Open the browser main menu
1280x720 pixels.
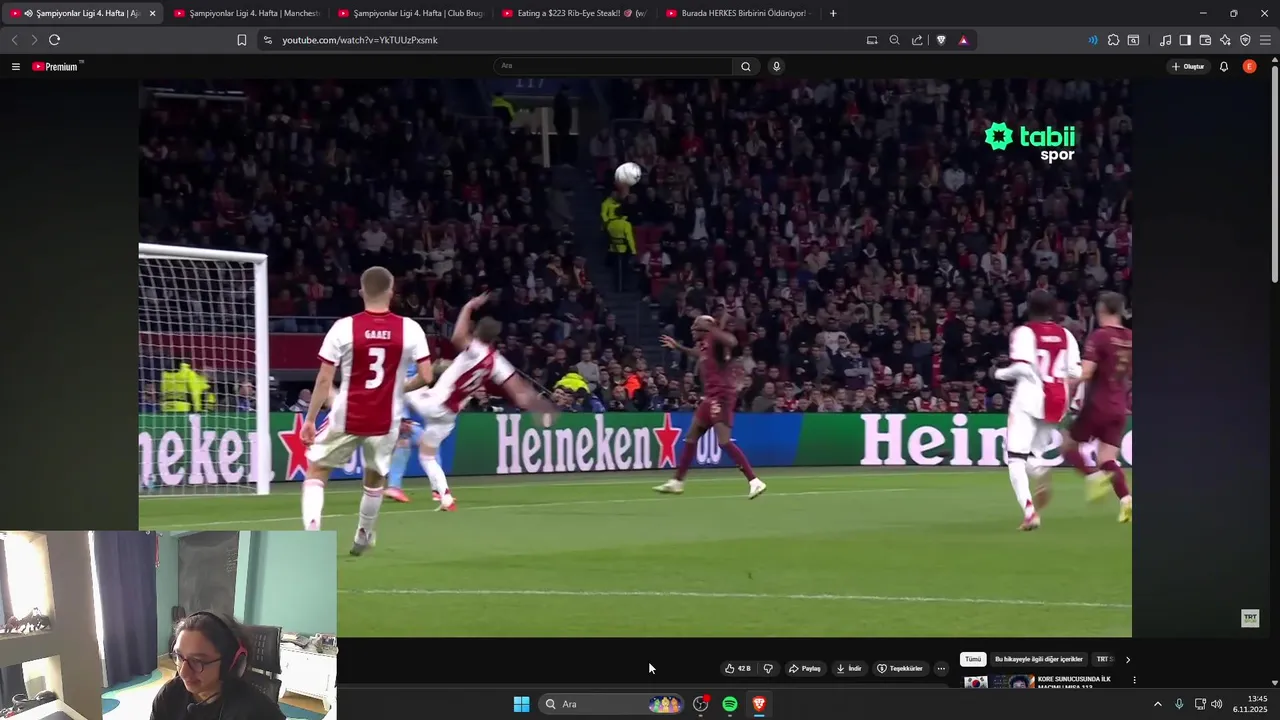[1265, 40]
